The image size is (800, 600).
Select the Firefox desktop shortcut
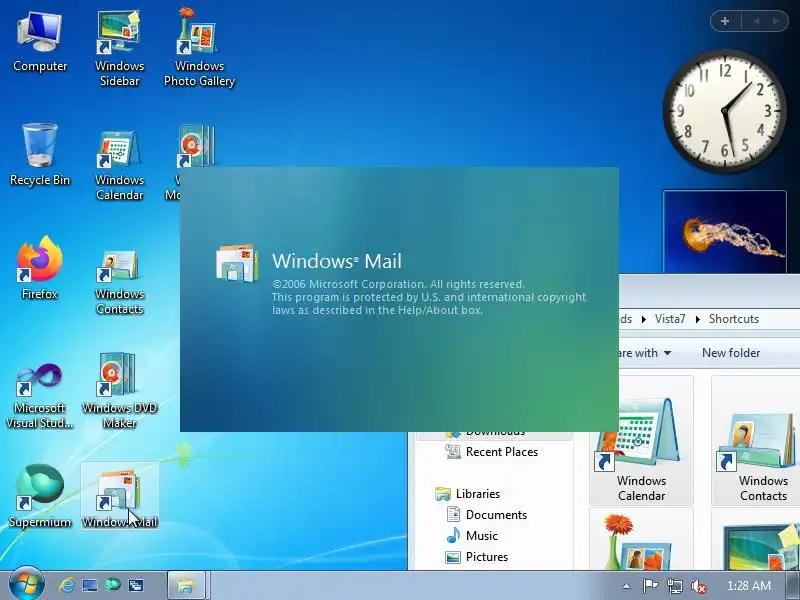(40, 268)
